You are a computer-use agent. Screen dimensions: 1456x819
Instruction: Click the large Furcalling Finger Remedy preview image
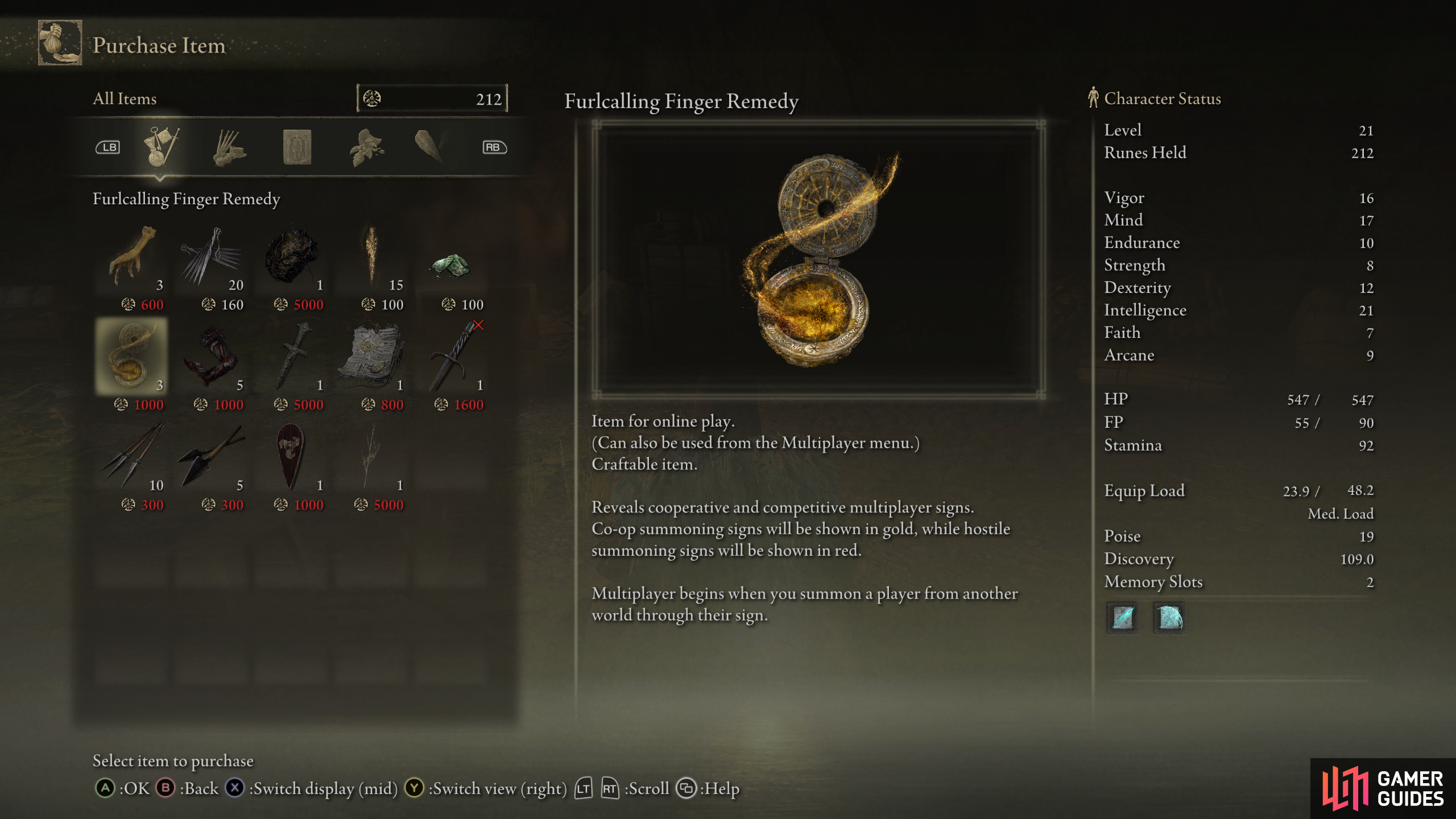point(818,259)
